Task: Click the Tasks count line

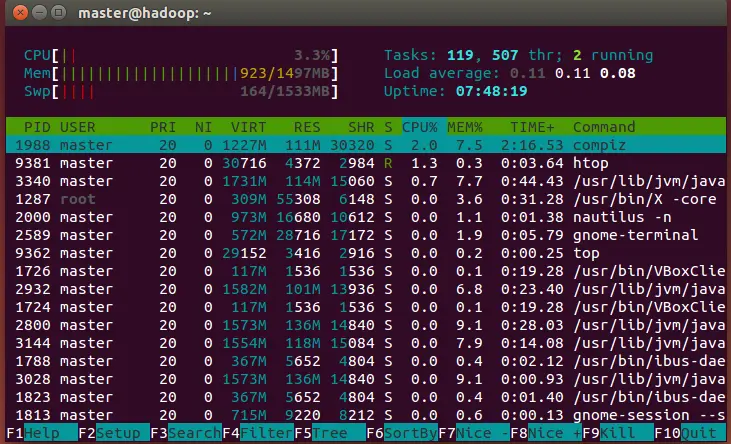Action: 518,56
